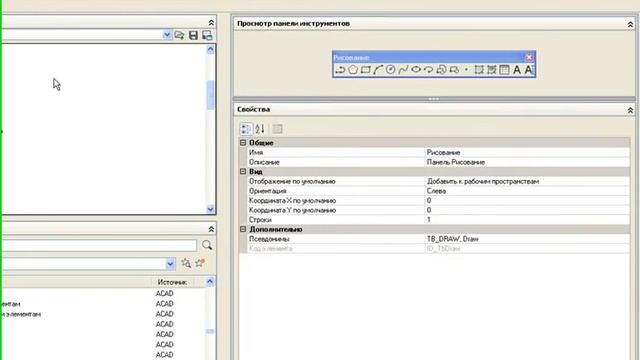
Task: Click the command list scrollbar up arrow
Action: tap(210, 282)
